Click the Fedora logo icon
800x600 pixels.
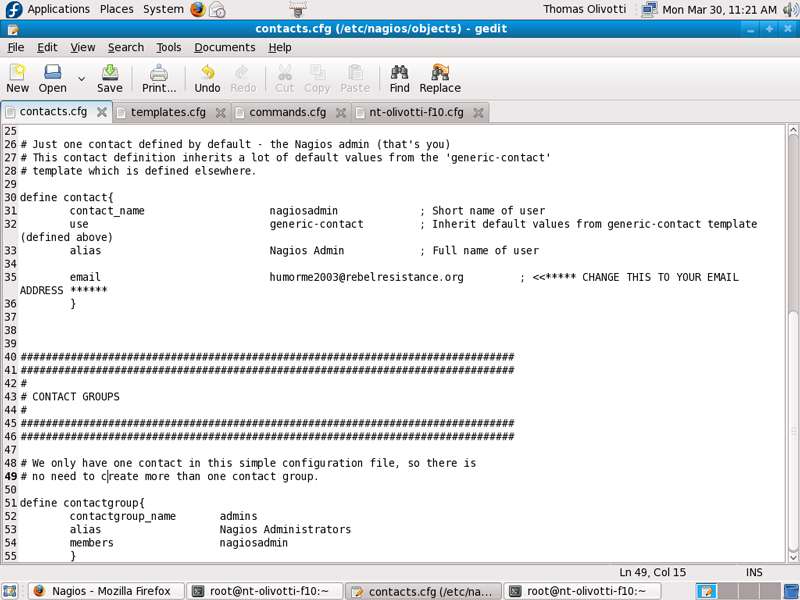[x=13, y=9]
